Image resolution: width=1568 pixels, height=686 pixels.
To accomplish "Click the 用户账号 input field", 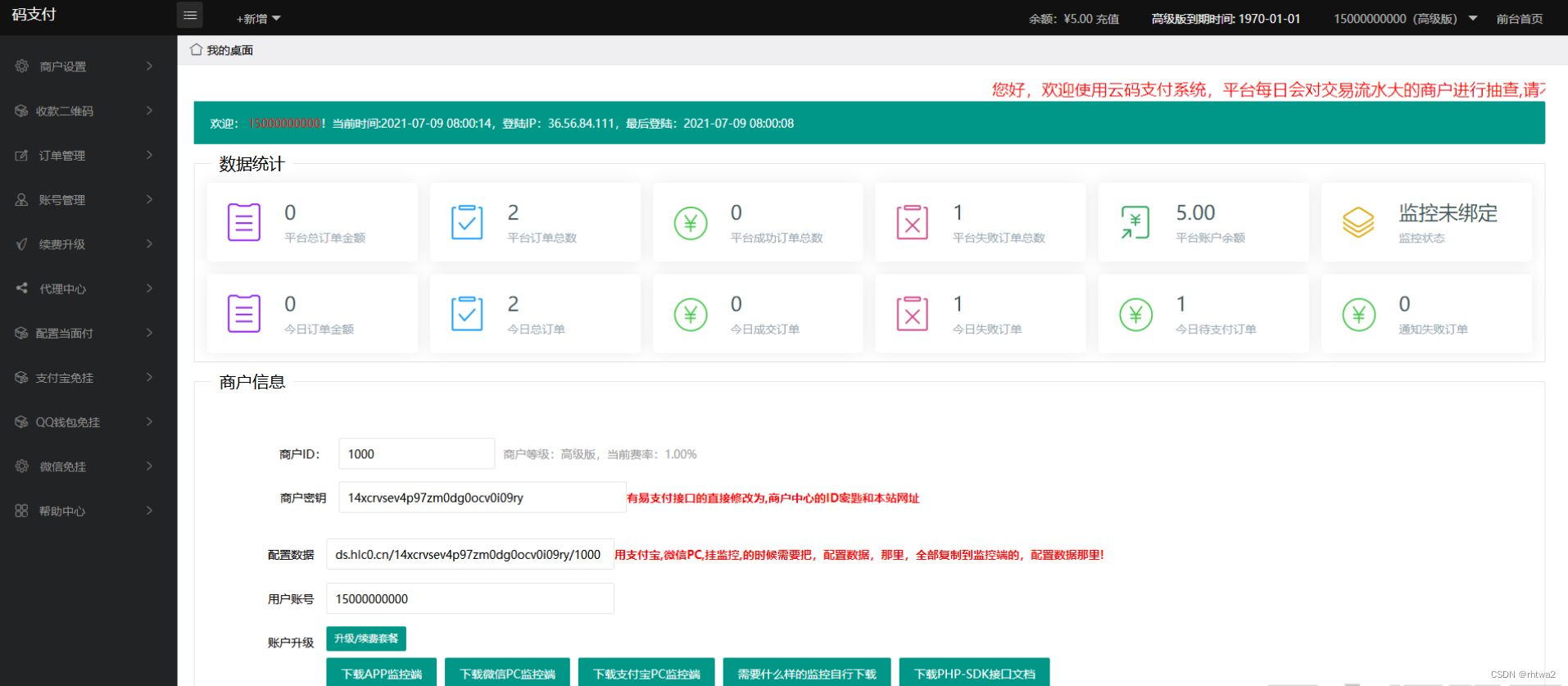I will (x=470, y=598).
